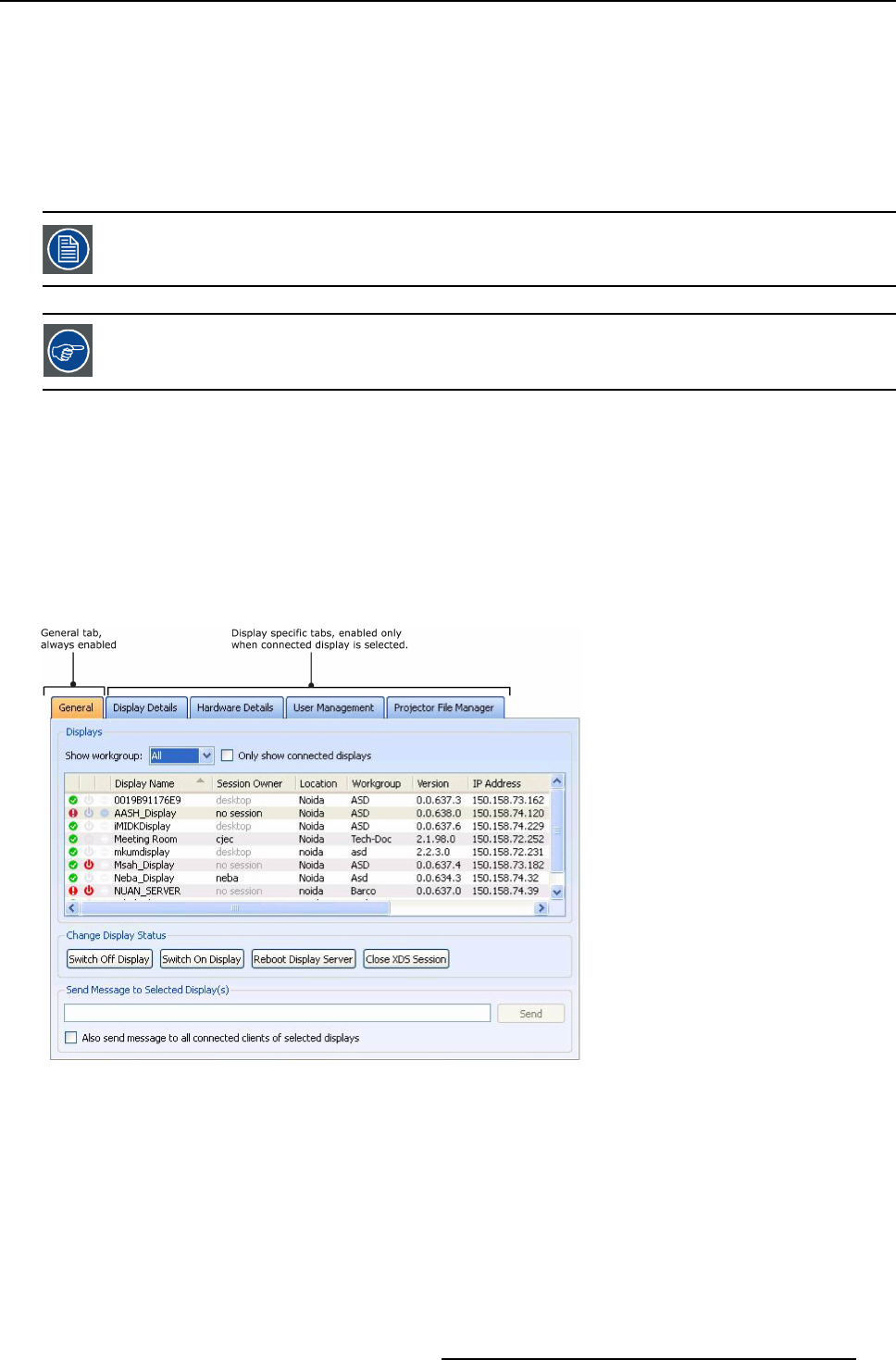
Task: Click blue circle icon in AASH_Display row
Action: tap(105, 813)
